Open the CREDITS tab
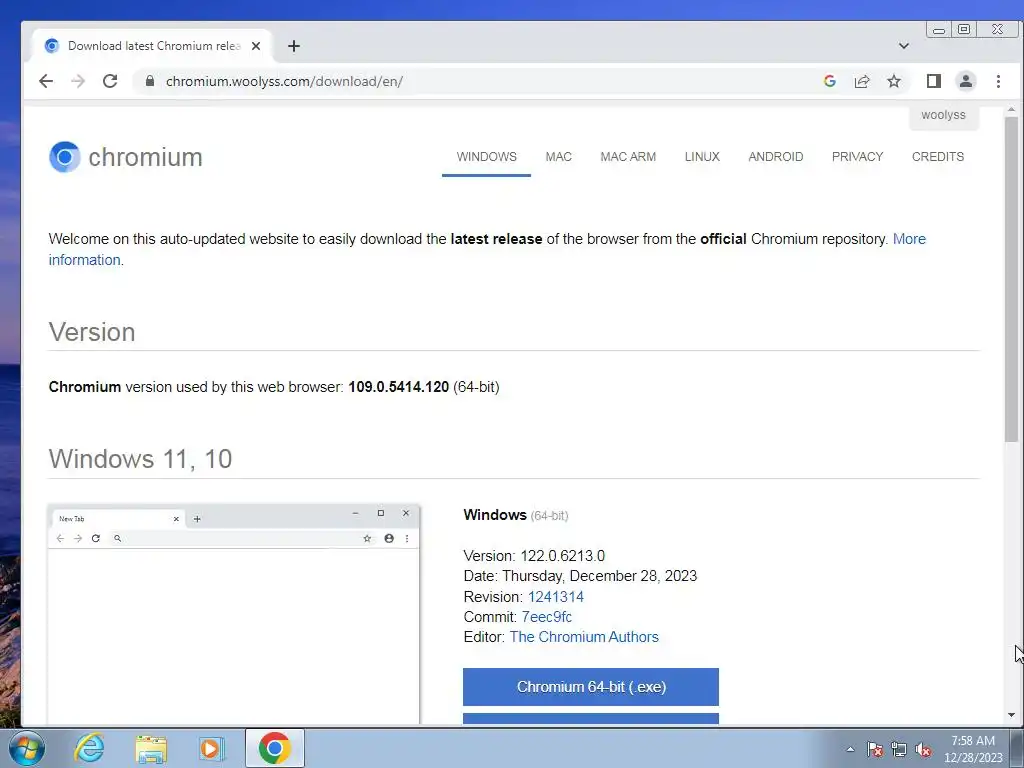Screen dimensions: 1024x768 point(938,157)
